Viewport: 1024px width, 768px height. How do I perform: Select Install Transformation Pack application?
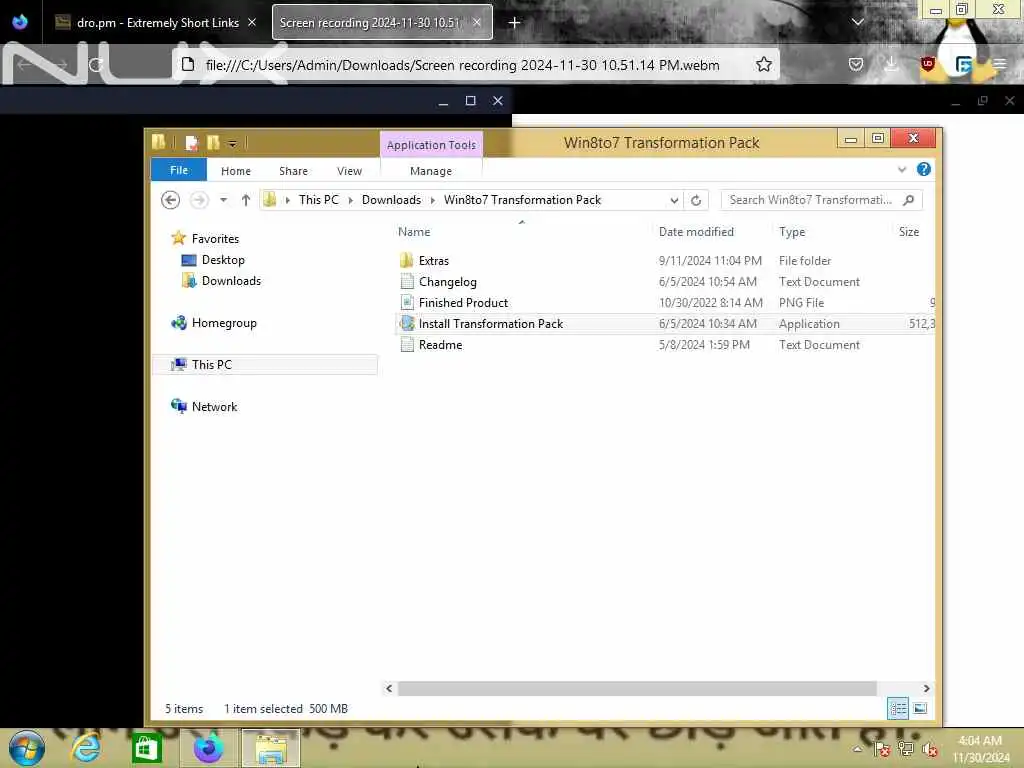point(490,324)
